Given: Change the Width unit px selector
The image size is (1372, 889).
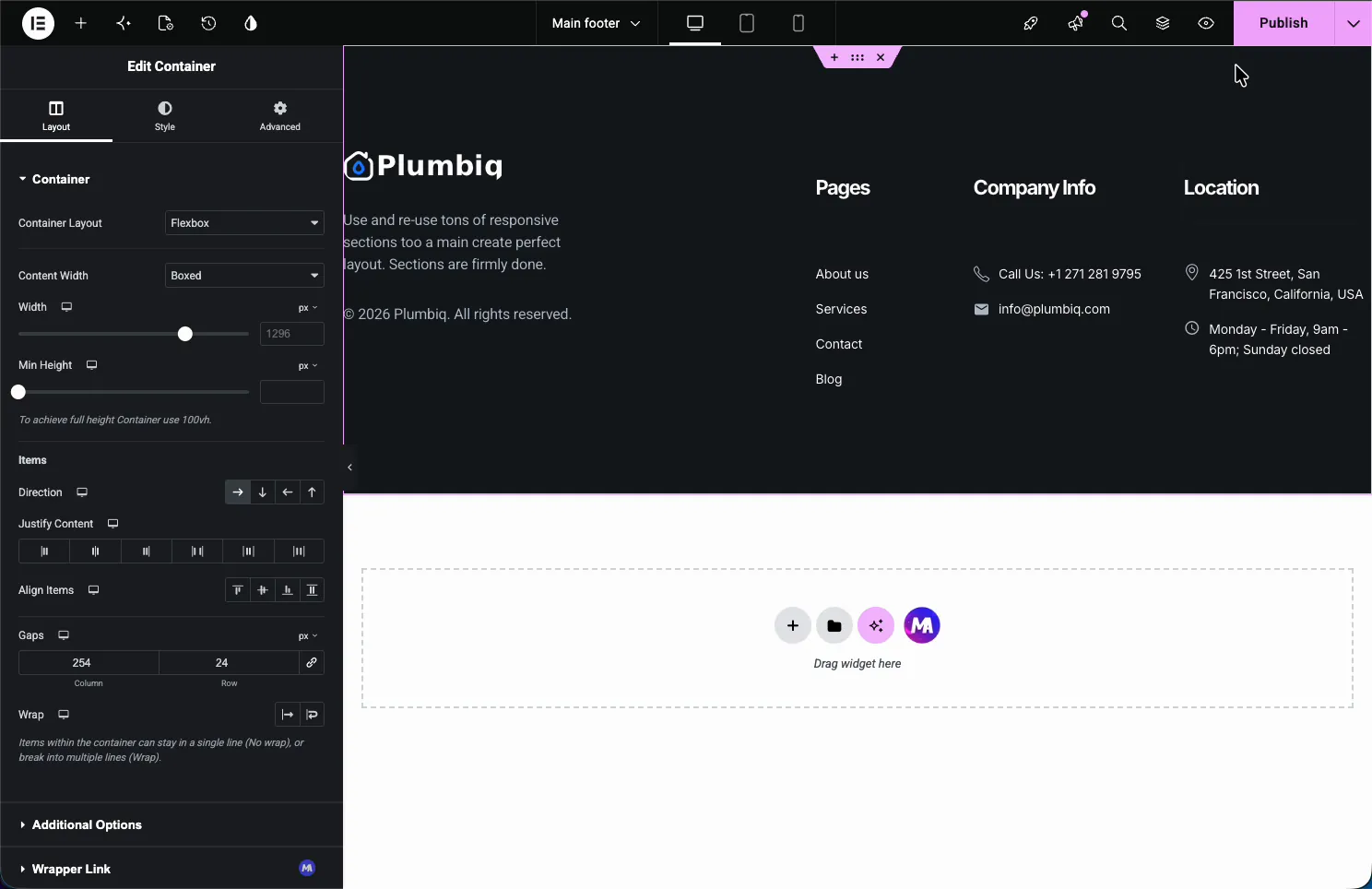Looking at the screenshot, I should pos(308,308).
